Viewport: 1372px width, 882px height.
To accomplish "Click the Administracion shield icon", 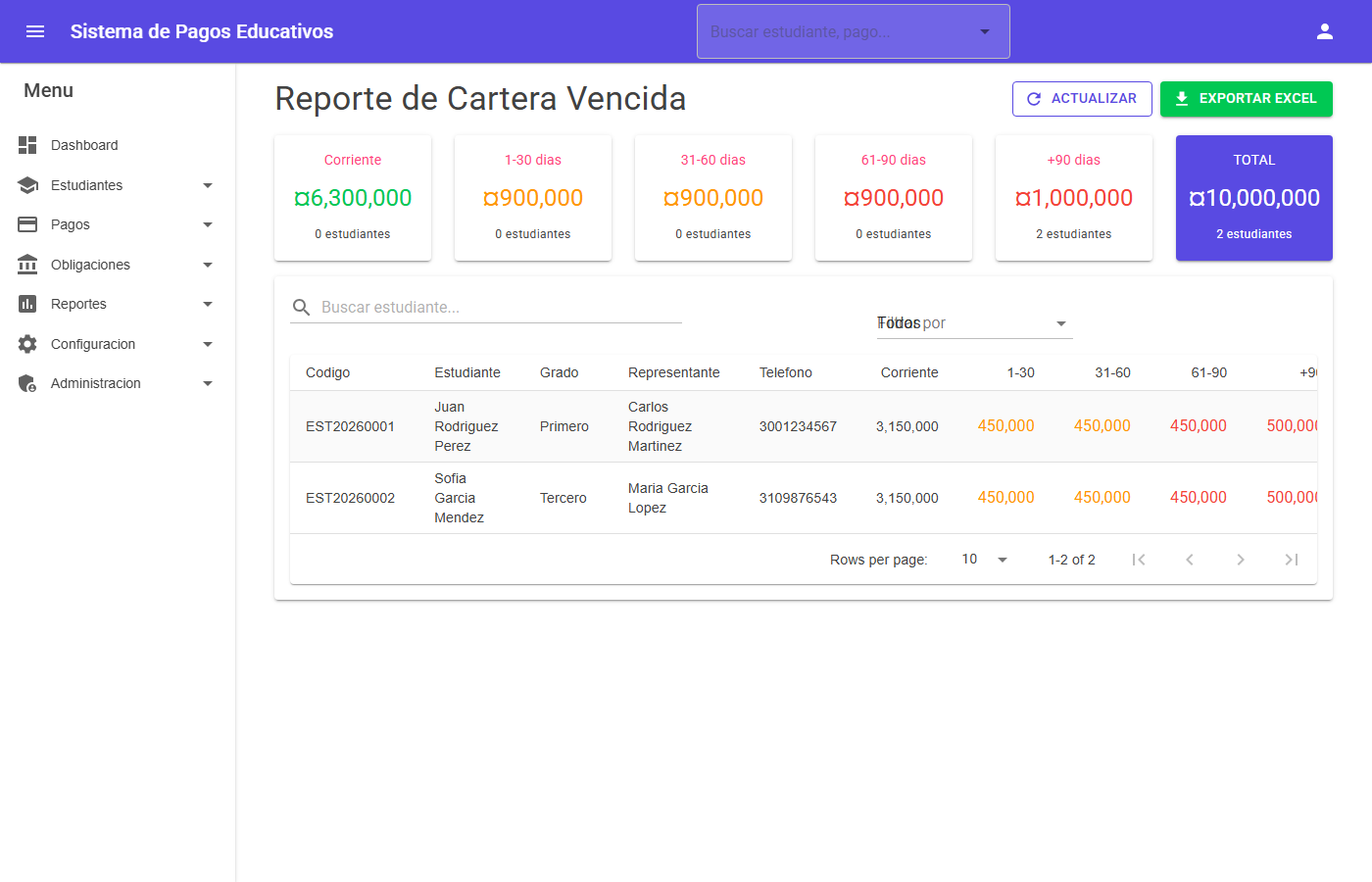I will (x=27, y=383).
